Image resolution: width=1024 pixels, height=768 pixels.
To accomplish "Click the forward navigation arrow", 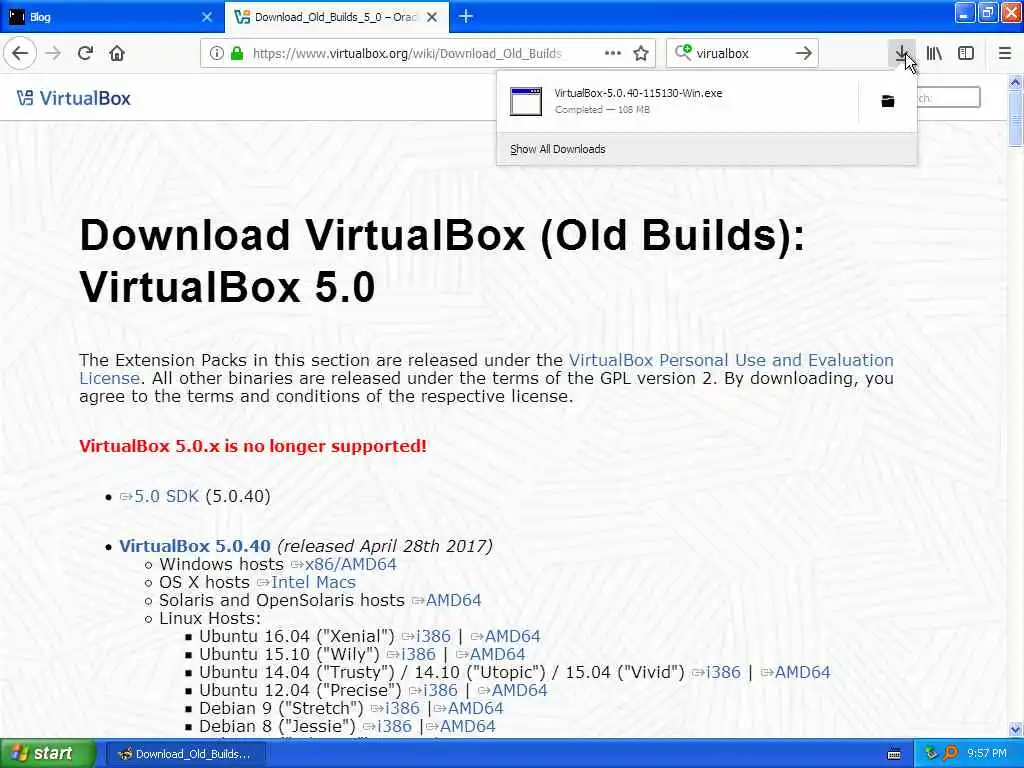I will coord(54,53).
